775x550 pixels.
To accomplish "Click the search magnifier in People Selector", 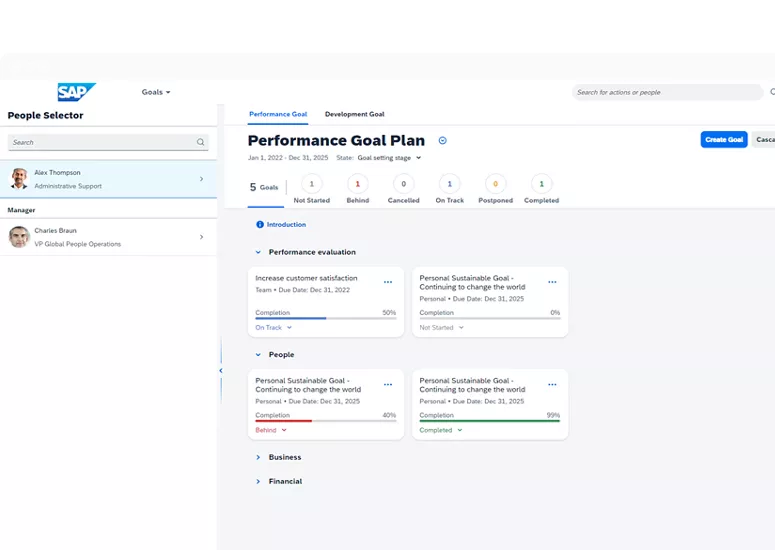I will click(200, 143).
